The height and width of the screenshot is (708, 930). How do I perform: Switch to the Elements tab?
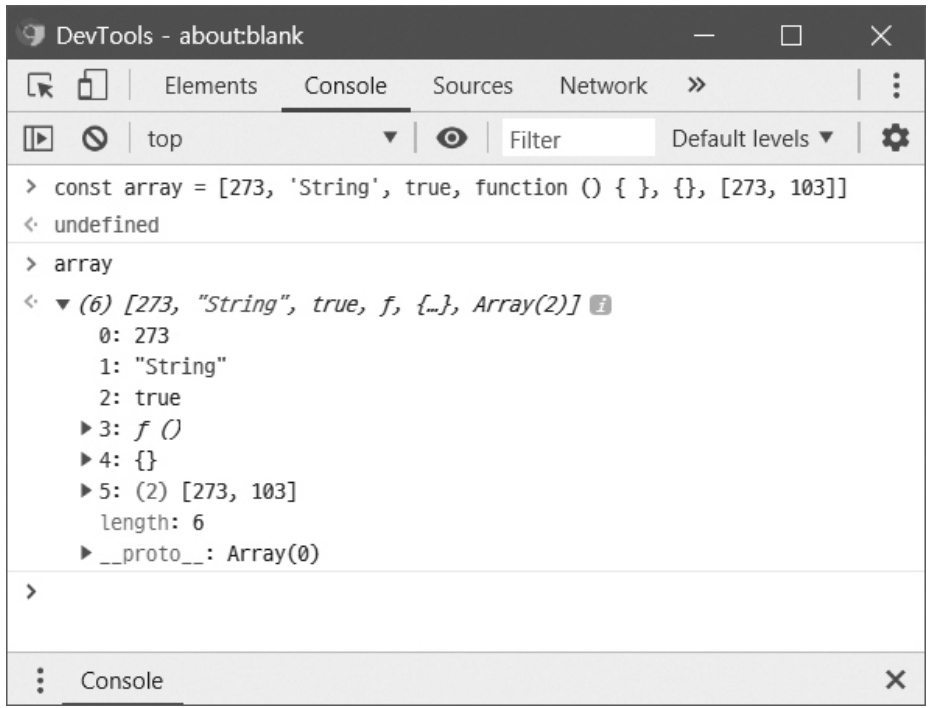[210, 86]
